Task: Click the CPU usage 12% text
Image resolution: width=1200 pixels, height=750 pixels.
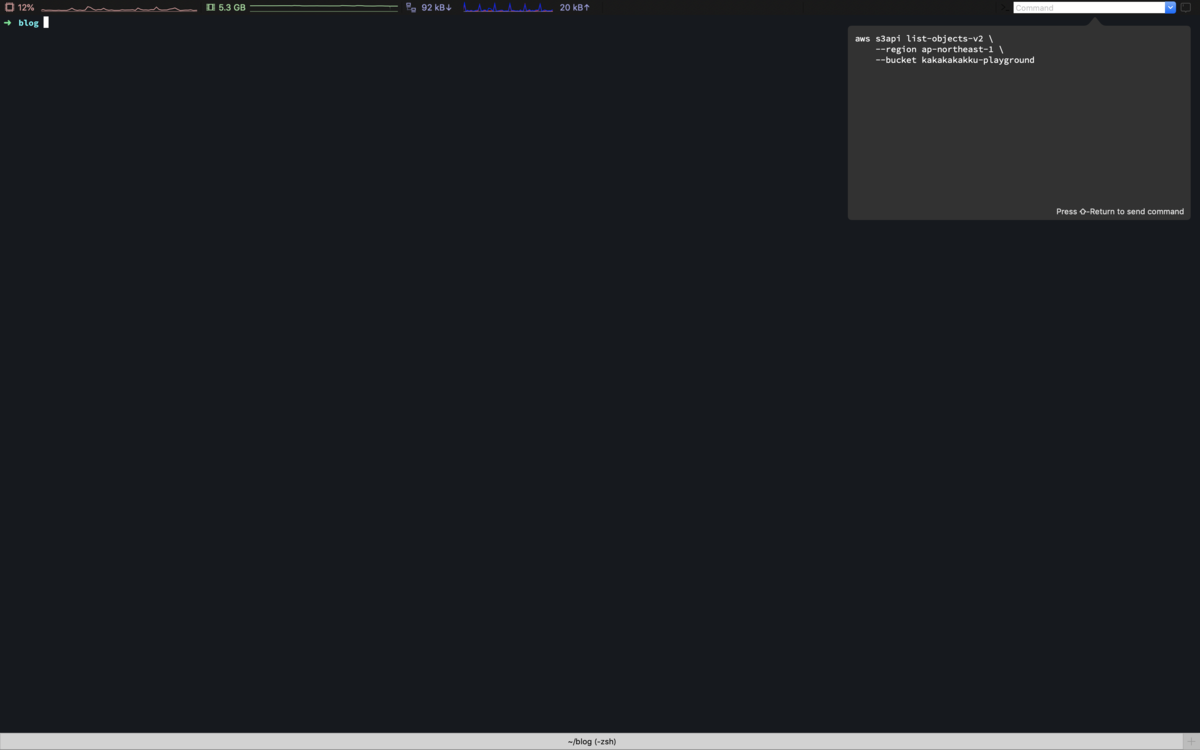Action: coord(26,7)
